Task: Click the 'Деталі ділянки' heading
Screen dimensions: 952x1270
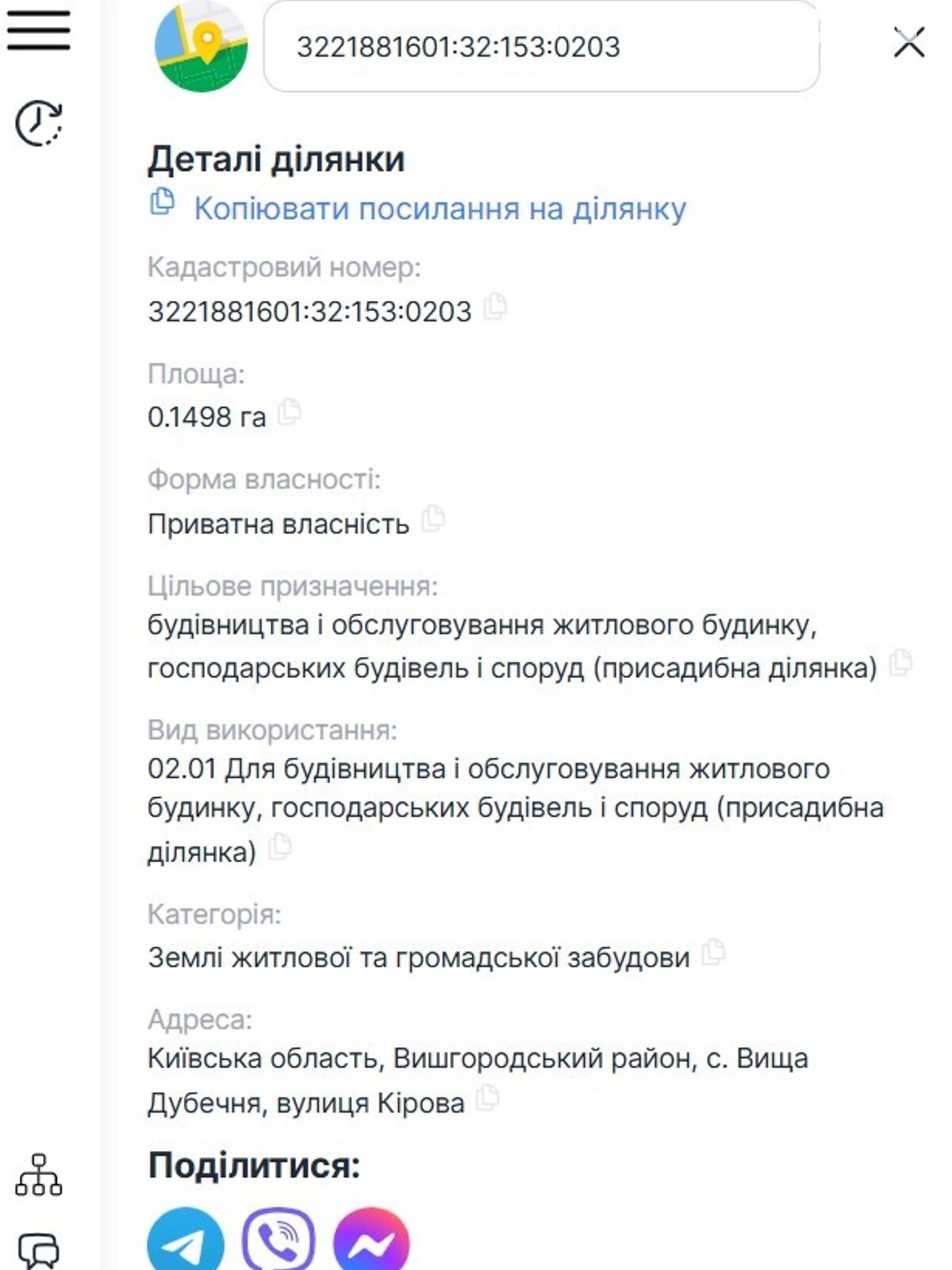Action: point(276,160)
